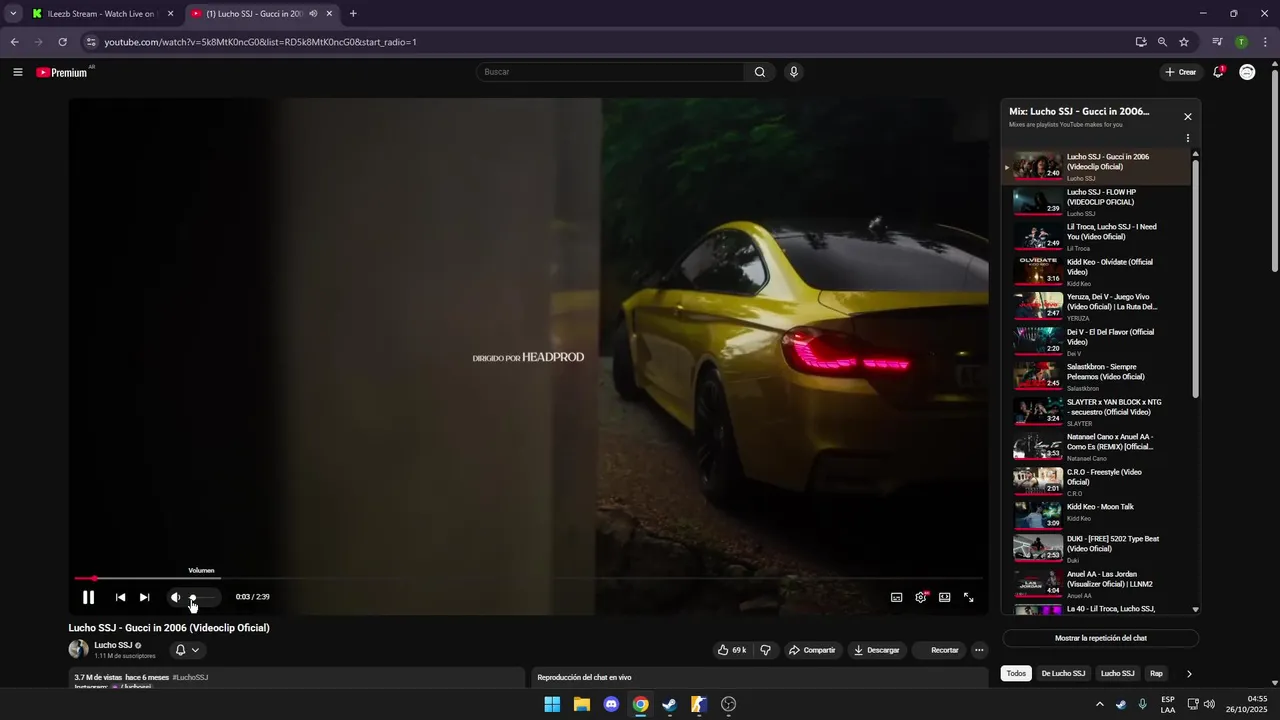1280x720 pixels.
Task: Go back in browser history
Action: (x=14, y=42)
